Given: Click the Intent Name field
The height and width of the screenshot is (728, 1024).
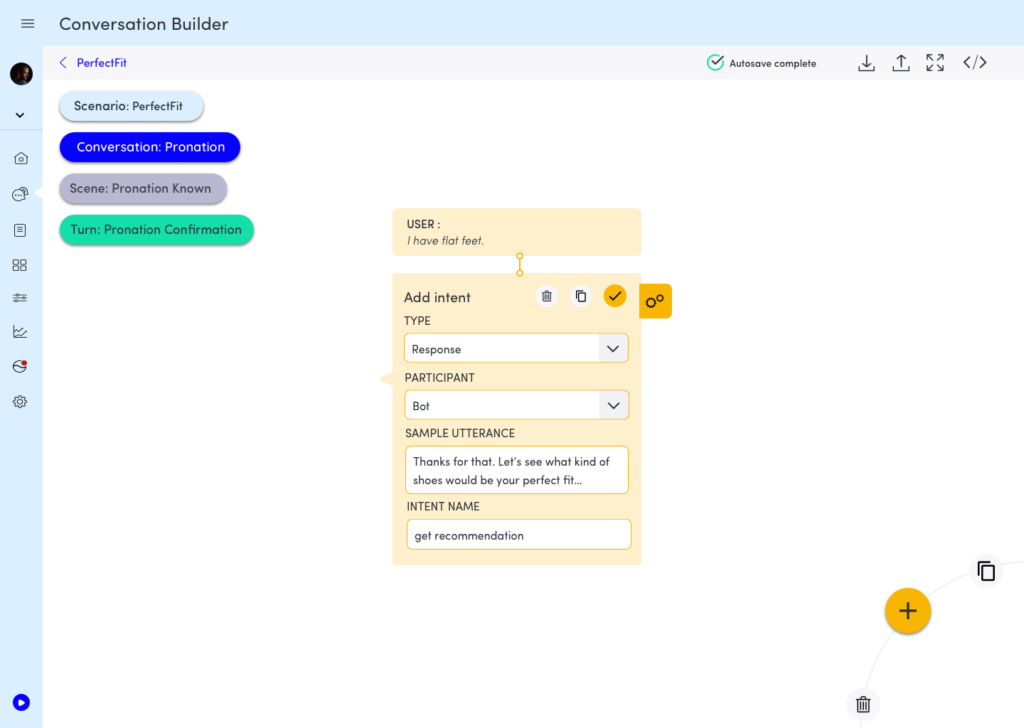Looking at the screenshot, I should pyautogui.click(x=519, y=535).
